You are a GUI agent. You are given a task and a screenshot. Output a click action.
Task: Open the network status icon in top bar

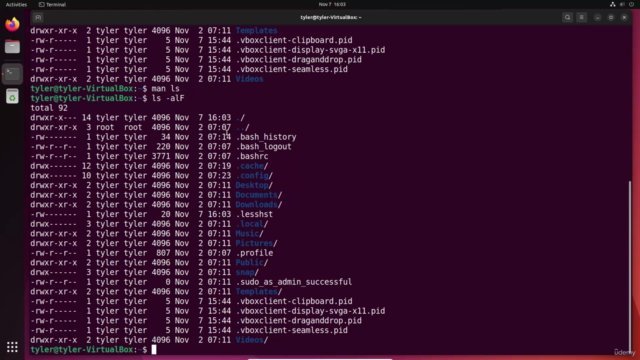[x=613, y=4]
